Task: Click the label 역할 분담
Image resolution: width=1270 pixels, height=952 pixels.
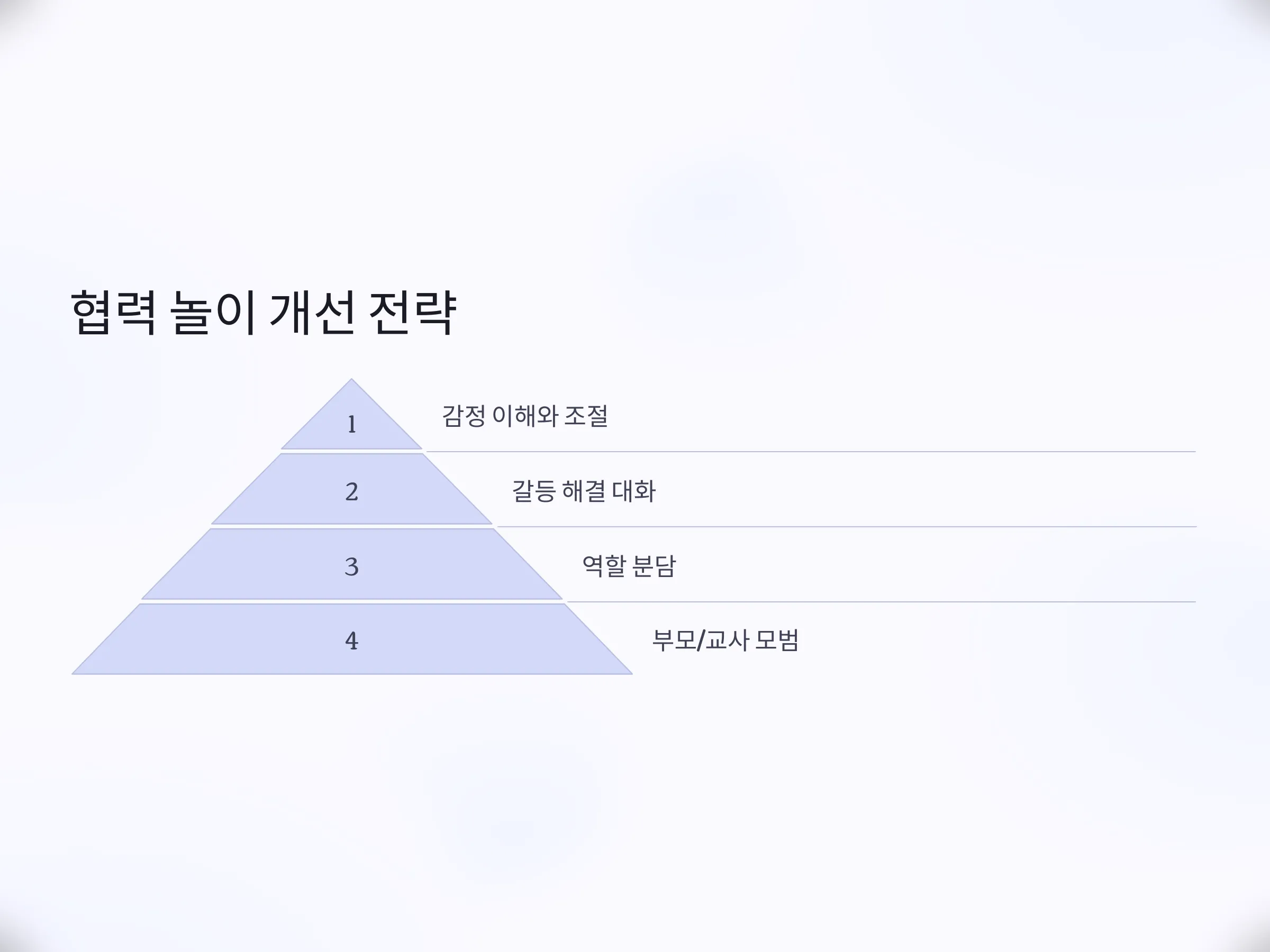Action: point(629,566)
